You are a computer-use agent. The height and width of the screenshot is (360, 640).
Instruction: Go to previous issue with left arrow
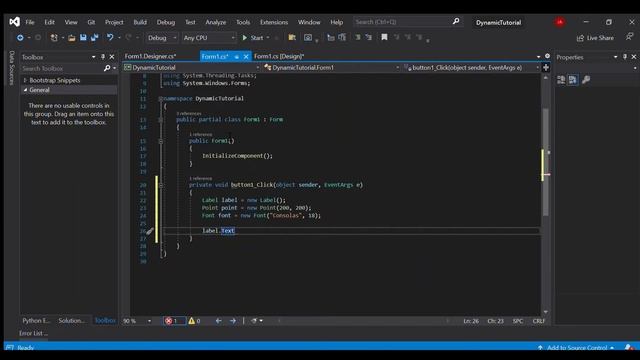tap(218, 321)
